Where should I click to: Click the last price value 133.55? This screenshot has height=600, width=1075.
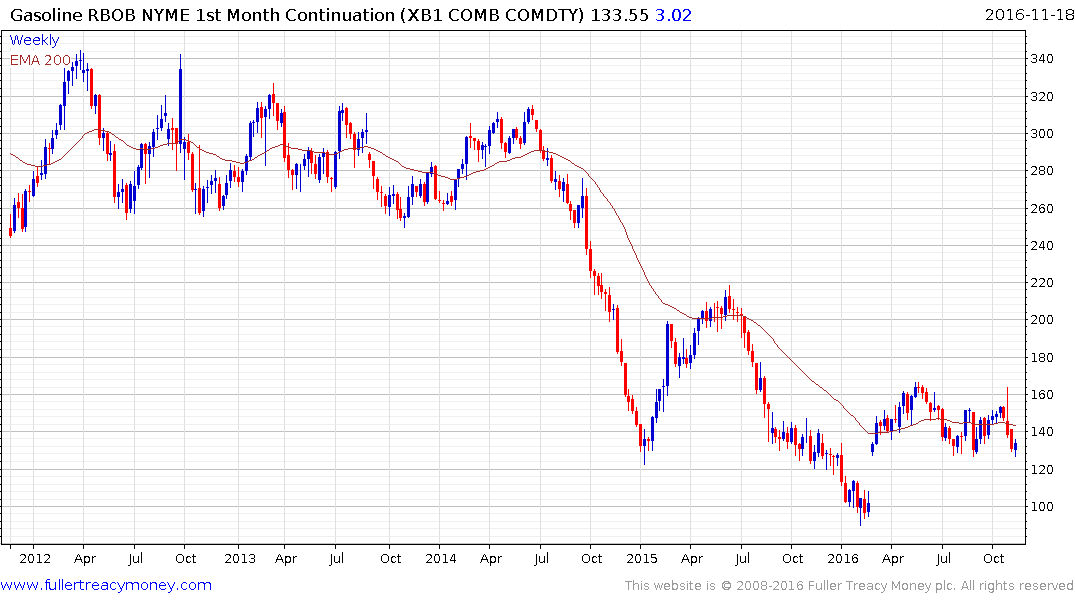point(619,14)
